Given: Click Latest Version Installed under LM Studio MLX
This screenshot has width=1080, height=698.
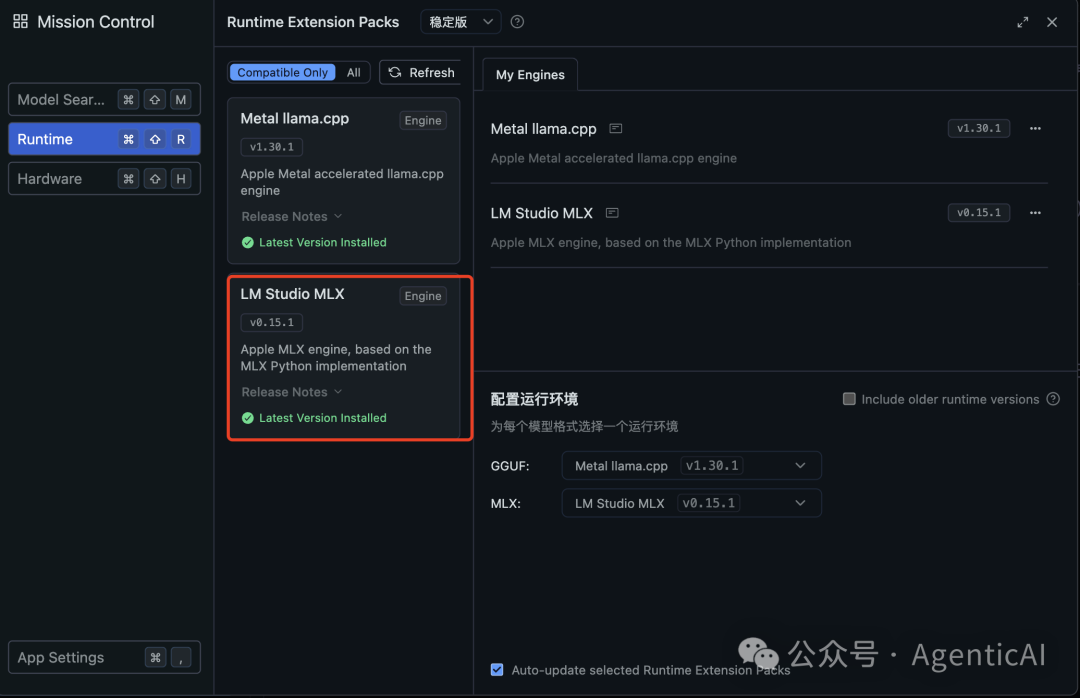Looking at the screenshot, I should pyautogui.click(x=322, y=418).
